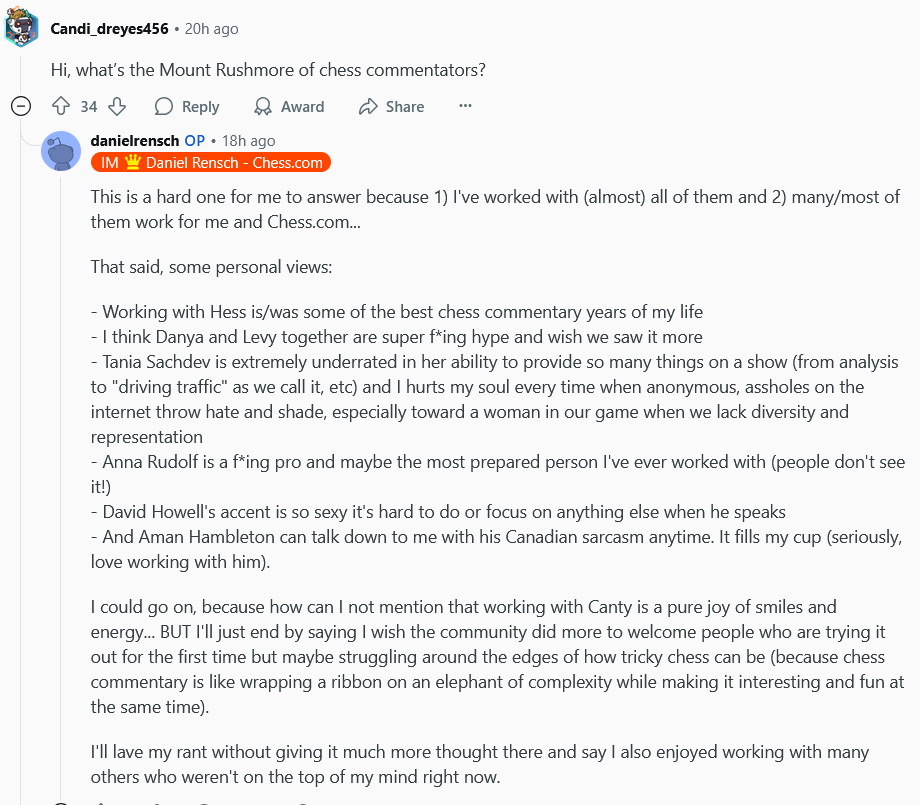Viewport: 920px width, 805px height.
Task: Open the 20h ago timestamp permalink
Action: point(211,29)
